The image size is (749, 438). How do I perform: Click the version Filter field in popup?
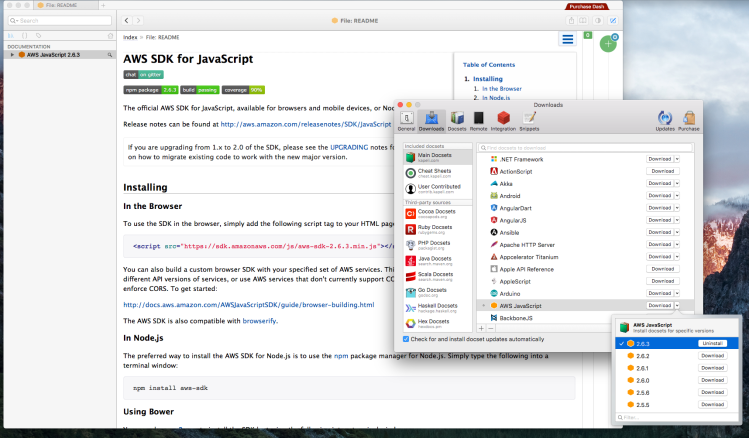[x=676, y=417]
